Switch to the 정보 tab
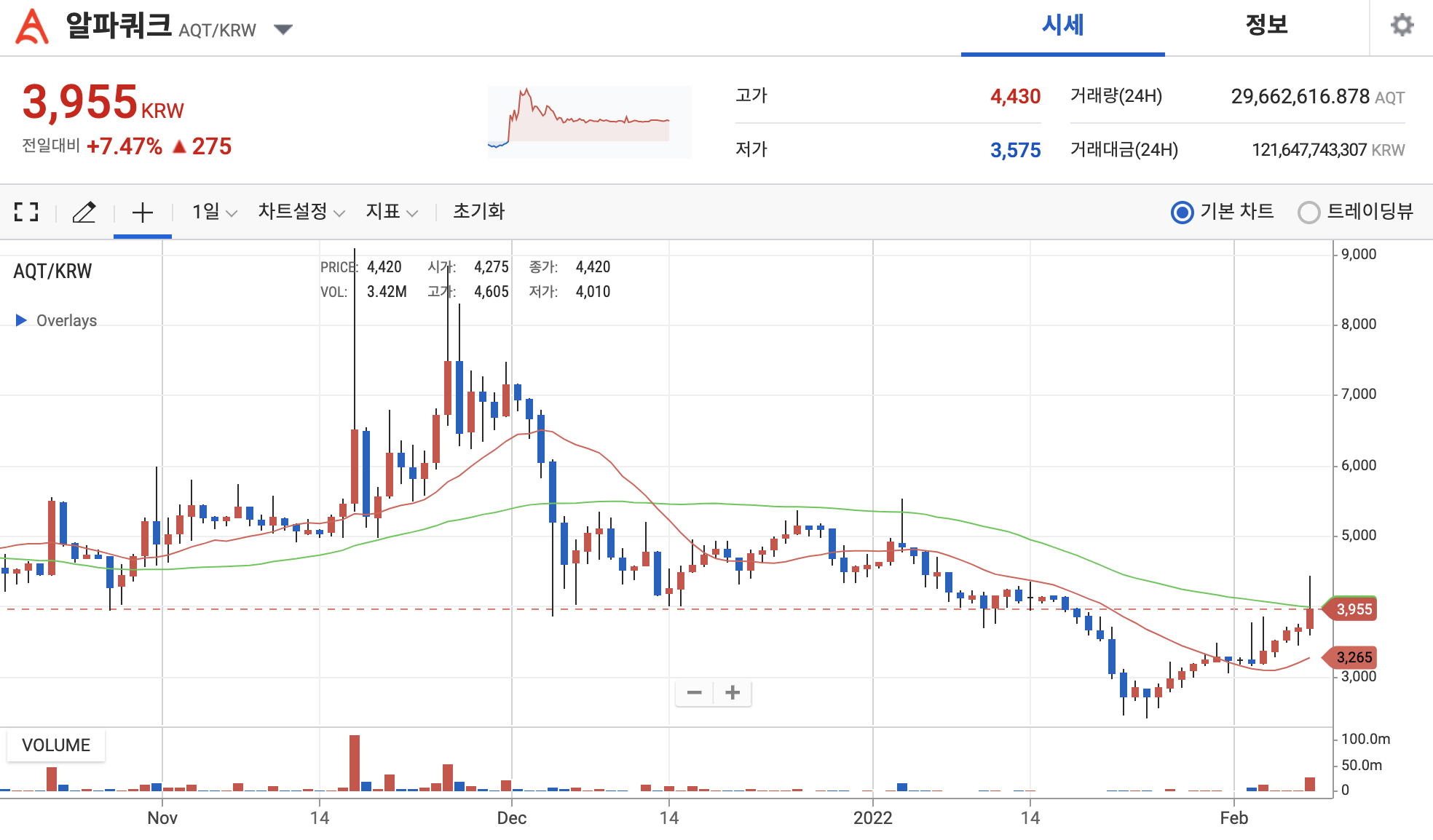This screenshot has height=840, width=1433. (x=1266, y=26)
